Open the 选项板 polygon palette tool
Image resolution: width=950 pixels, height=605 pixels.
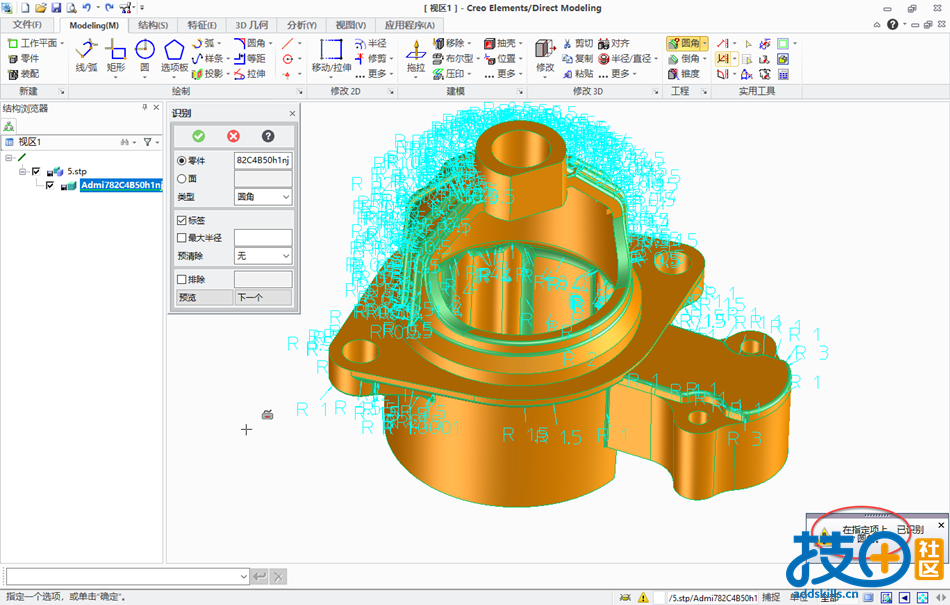174,56
